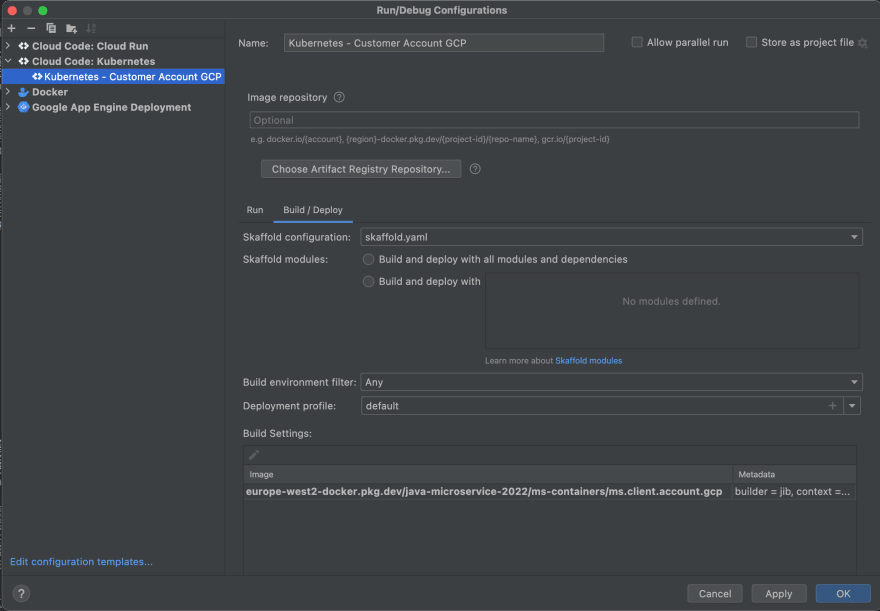The width and height of the screenshot is (880, 611).
Task: Select the Docker tree item label
Action: click(x=50, y=92)
